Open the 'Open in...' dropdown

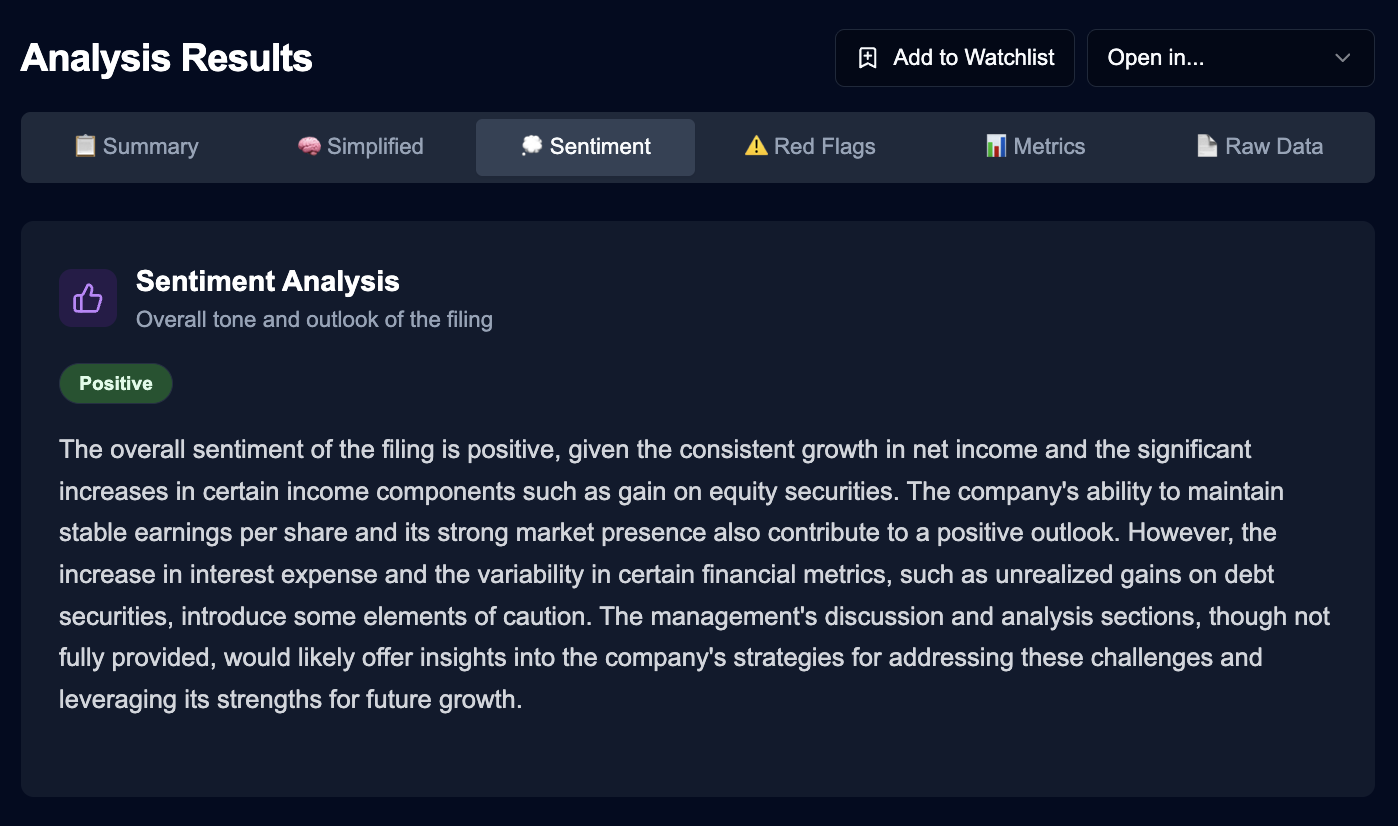(1230, 57)
